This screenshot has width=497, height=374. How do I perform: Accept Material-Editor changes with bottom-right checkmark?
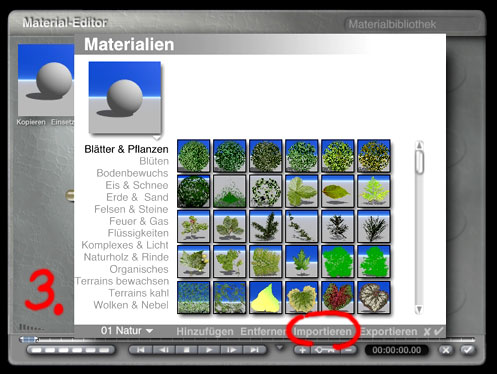(x=468, y=350)
